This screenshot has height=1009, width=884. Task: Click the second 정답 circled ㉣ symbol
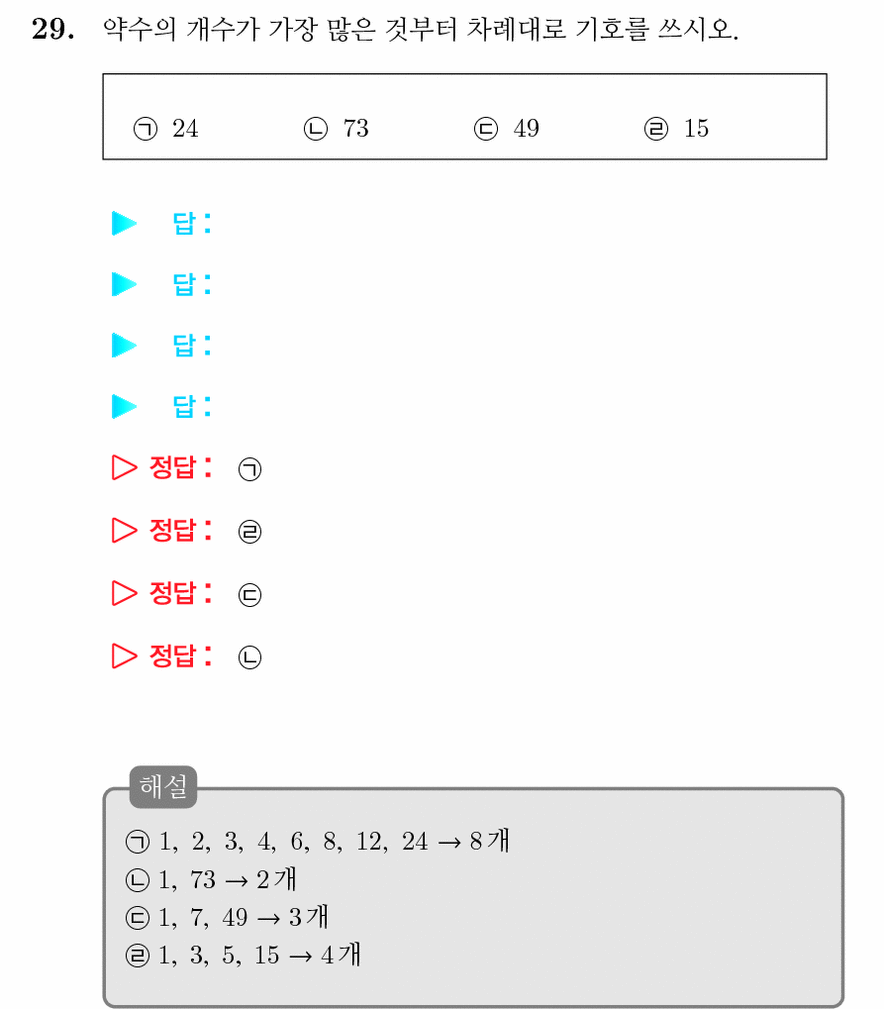[250, 532]
